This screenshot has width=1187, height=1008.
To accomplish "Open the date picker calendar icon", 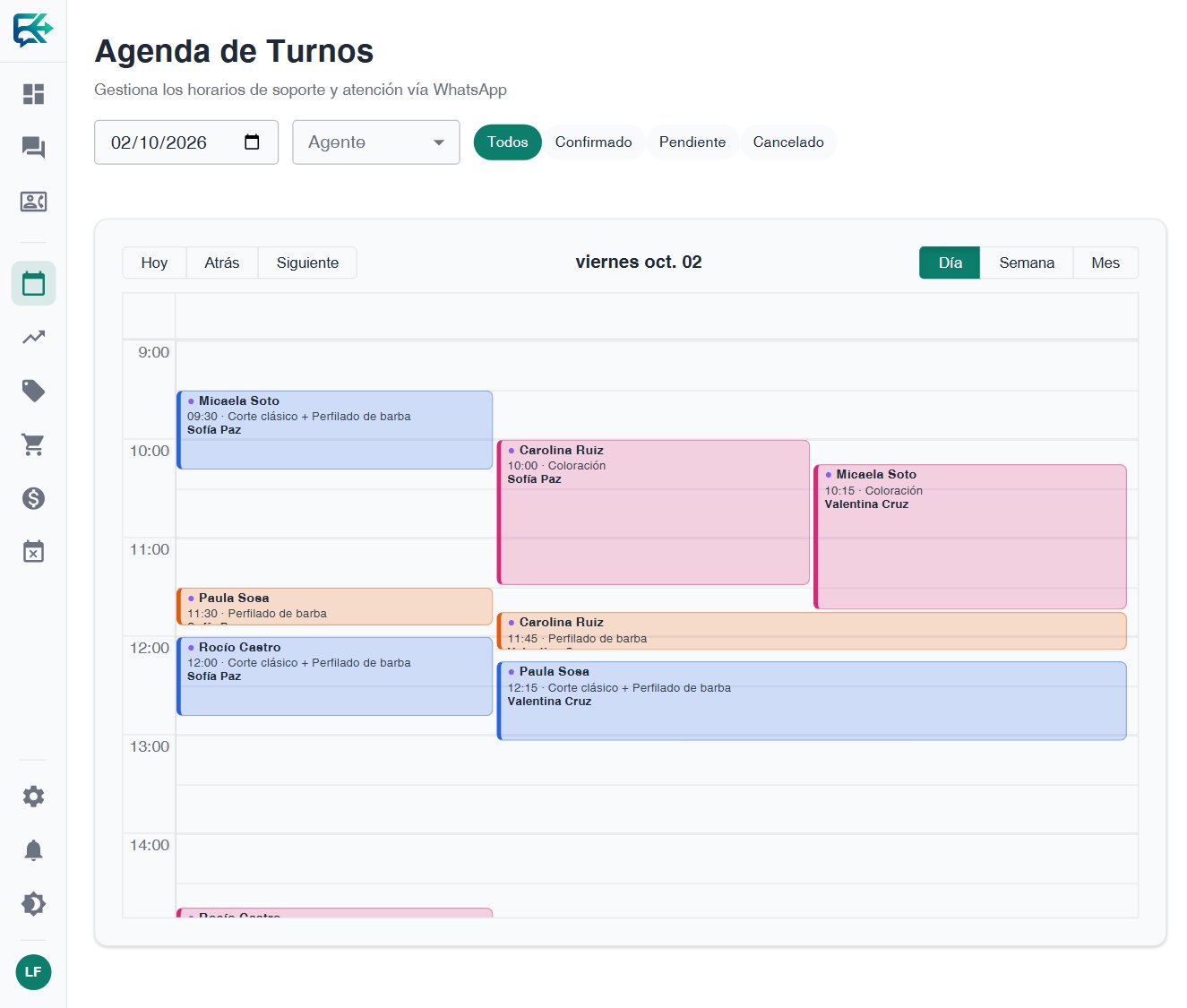I will (x=252, y=142).
